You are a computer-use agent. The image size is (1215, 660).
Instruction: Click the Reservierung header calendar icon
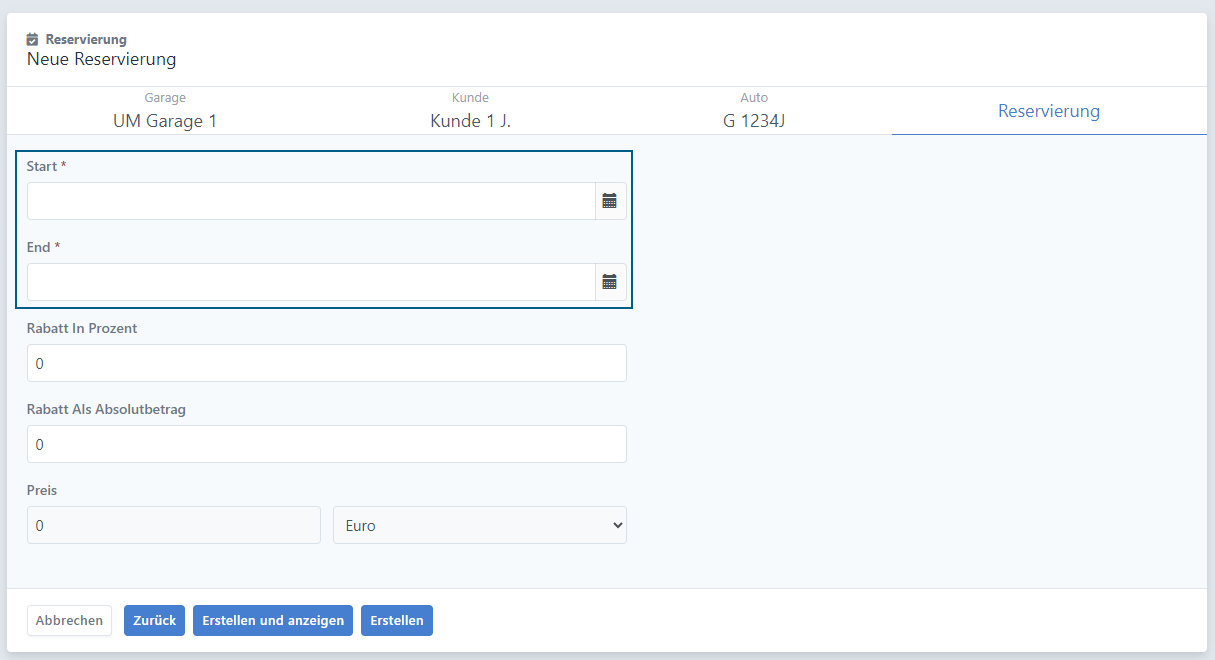33,40
